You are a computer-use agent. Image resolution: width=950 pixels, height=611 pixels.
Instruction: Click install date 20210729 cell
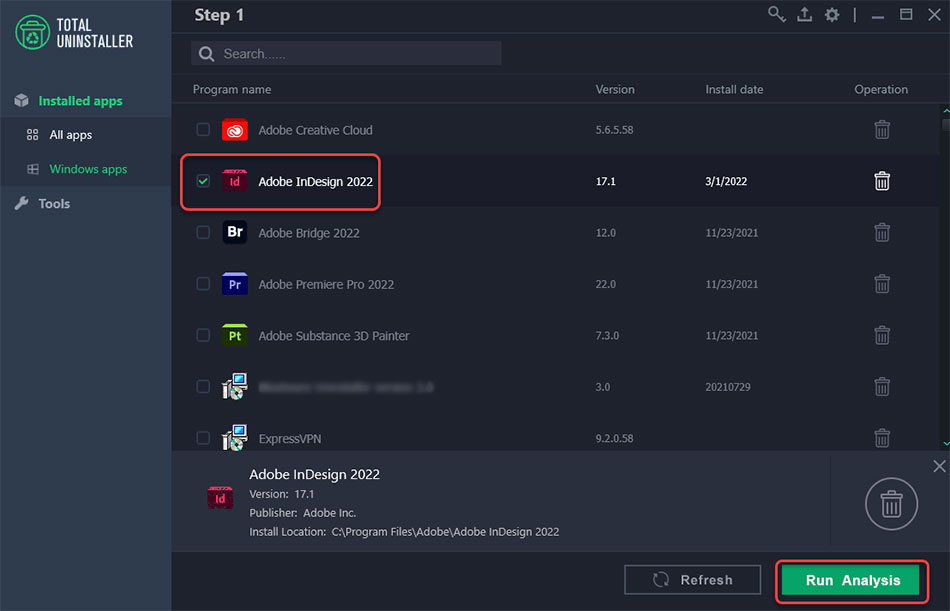click(728, 387)
